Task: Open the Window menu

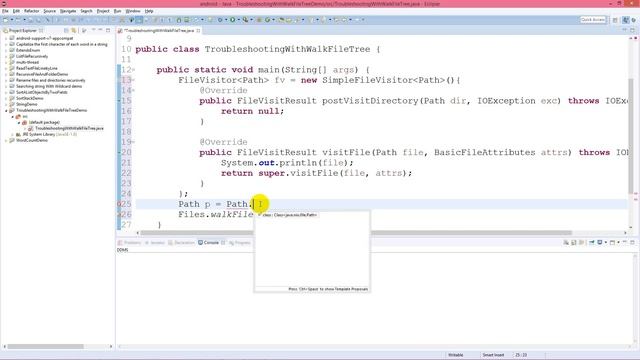Action: 133,11
